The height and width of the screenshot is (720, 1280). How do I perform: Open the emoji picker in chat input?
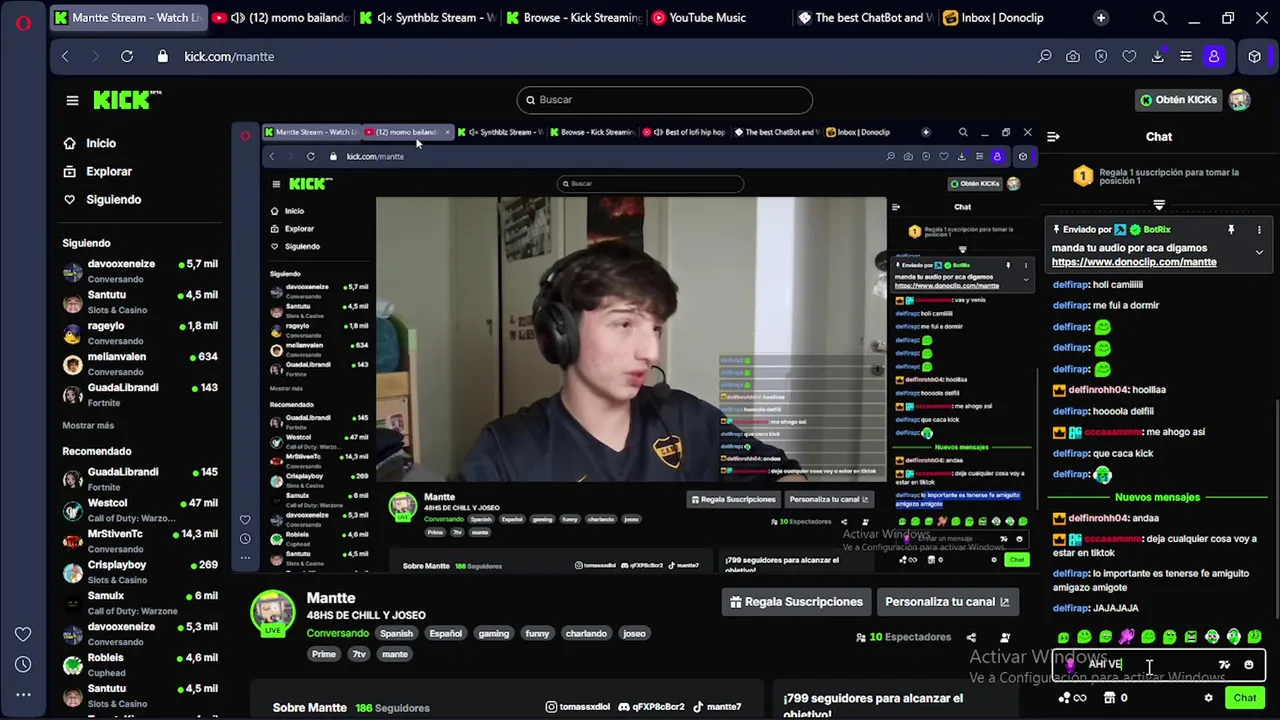coord(1248,665)
